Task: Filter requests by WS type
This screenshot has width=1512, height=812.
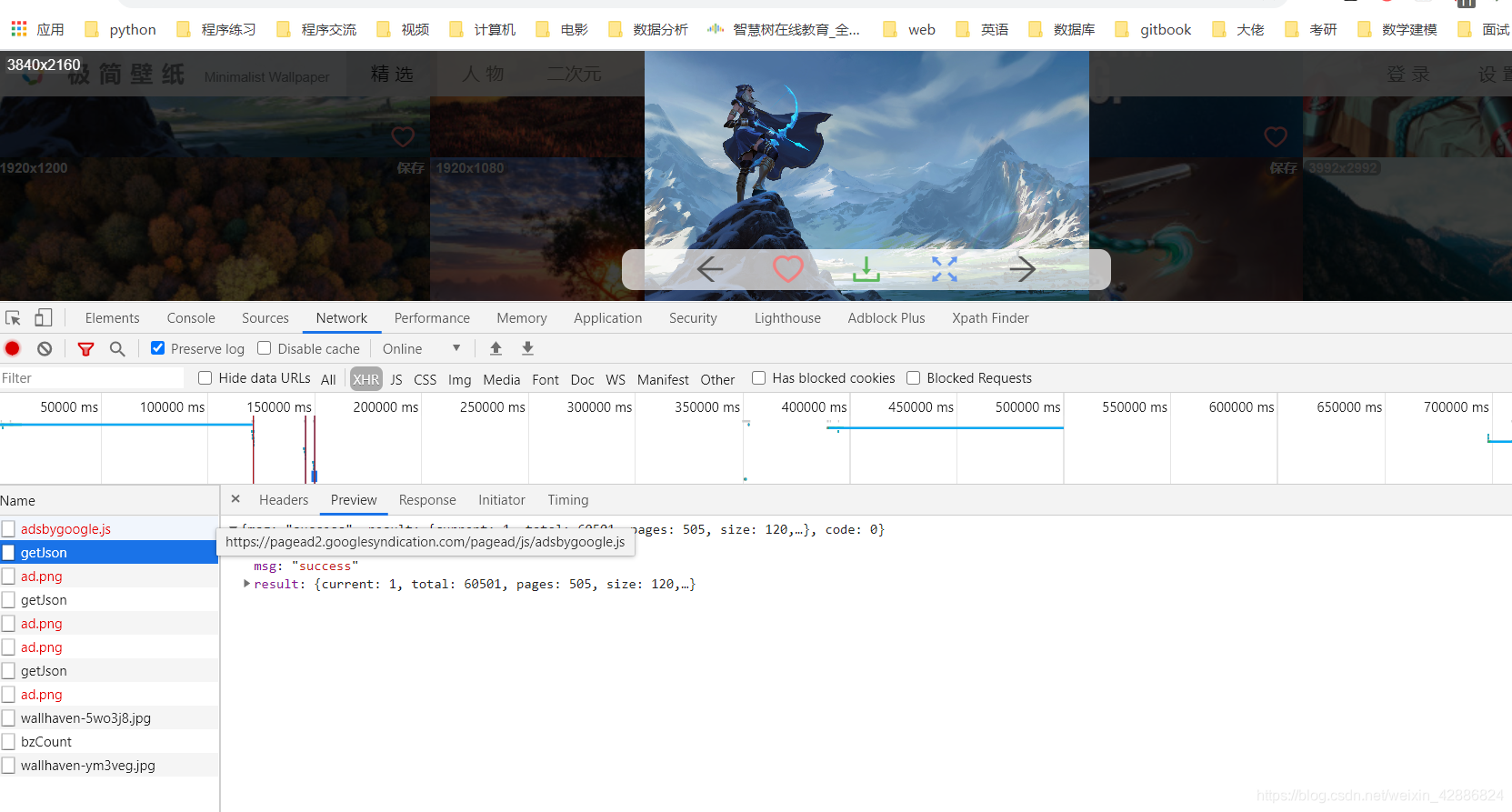Action: tap(616, 379)
